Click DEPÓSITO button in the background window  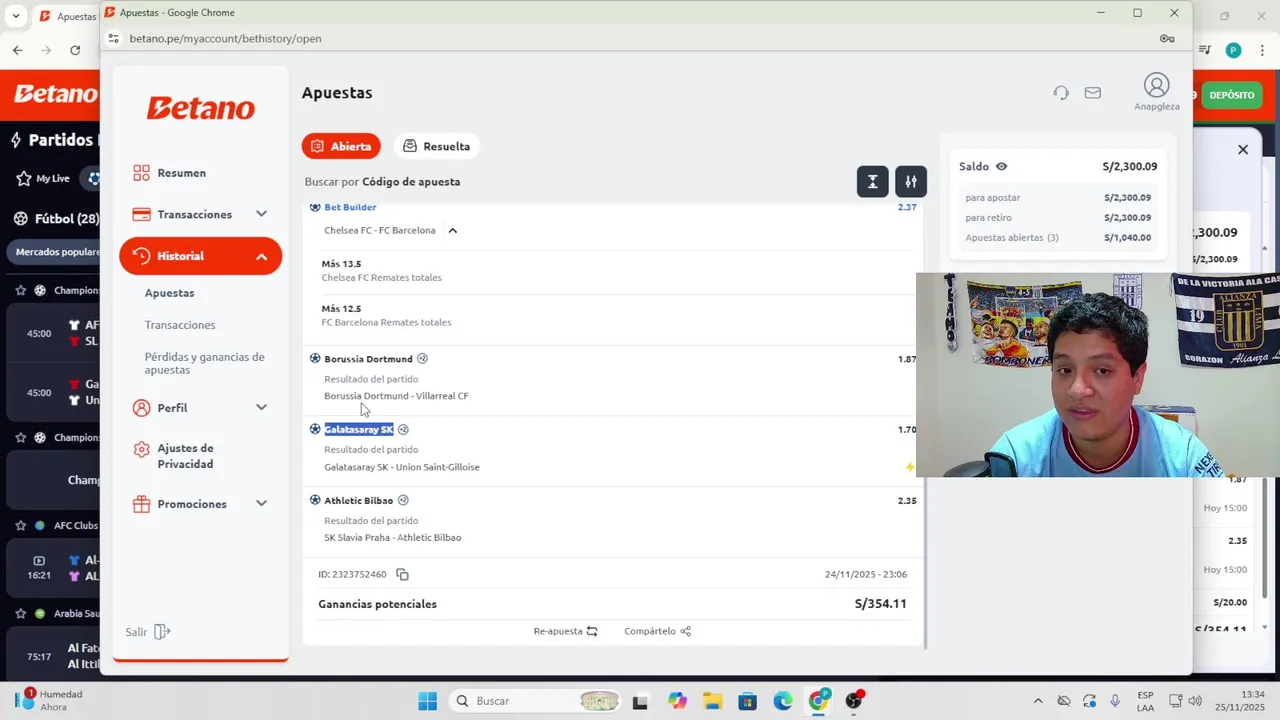(1231, 95)
